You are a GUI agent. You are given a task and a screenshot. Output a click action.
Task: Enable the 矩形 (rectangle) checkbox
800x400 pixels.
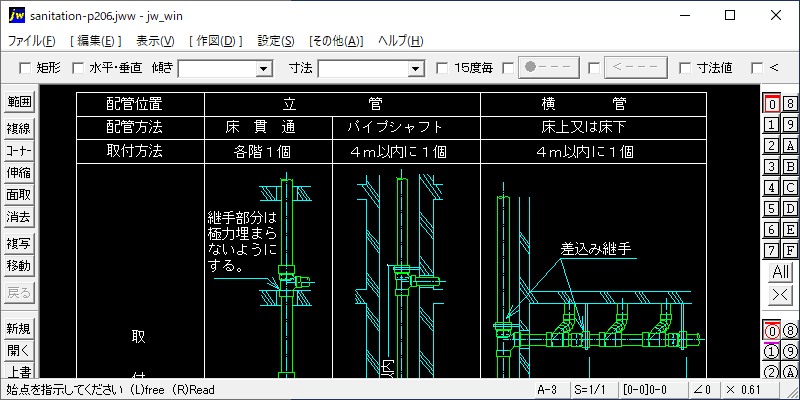pos(24,68)
